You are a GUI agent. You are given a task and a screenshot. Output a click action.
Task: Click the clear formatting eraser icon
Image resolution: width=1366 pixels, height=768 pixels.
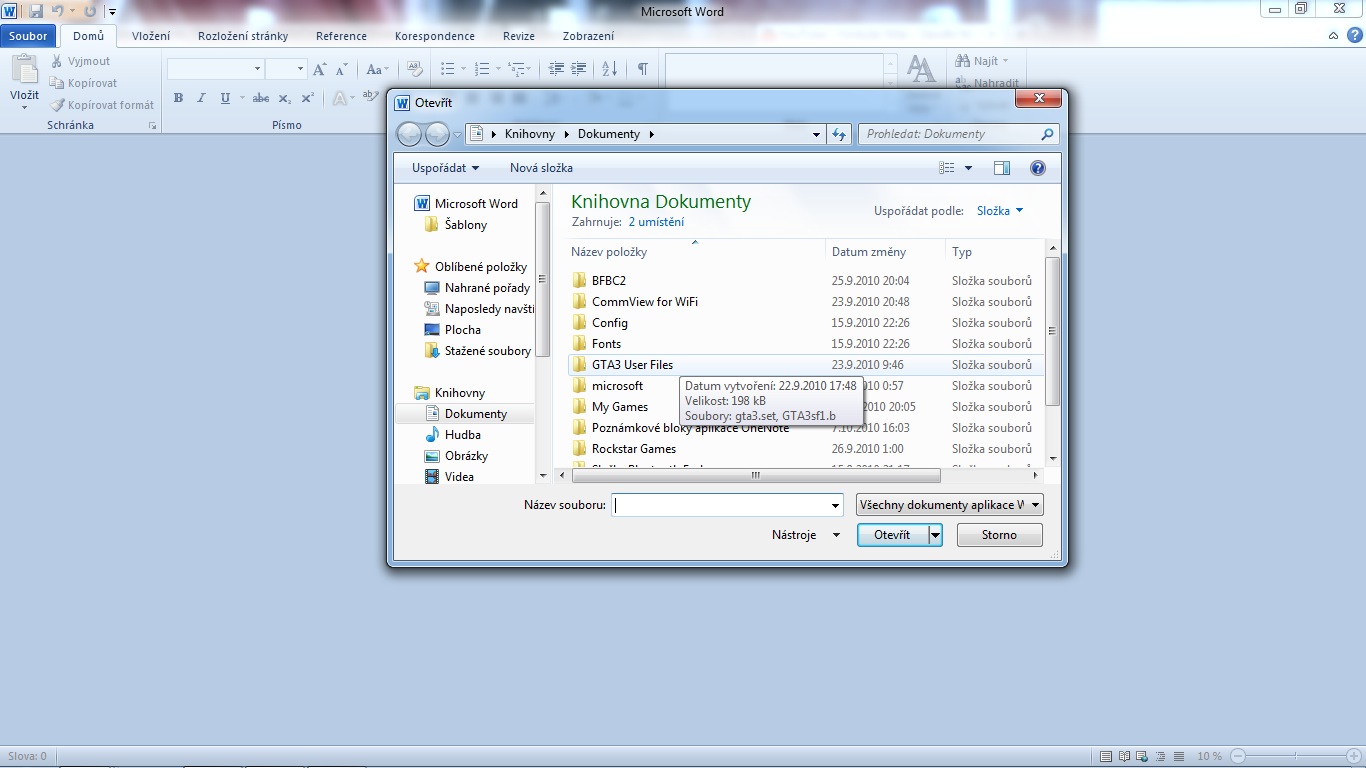coord(414,69)
